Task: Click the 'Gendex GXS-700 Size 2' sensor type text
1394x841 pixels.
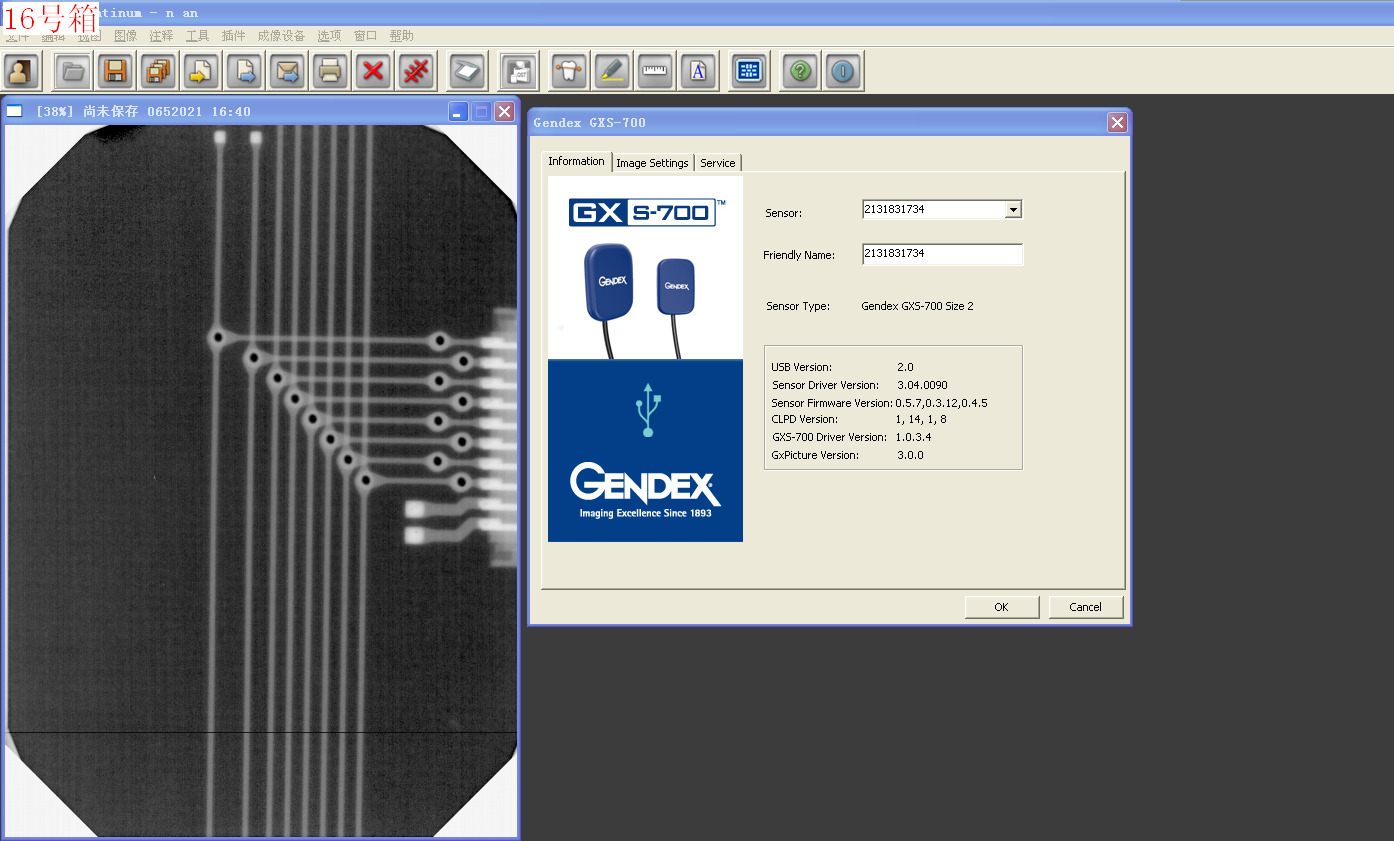Action: (917, 306)
